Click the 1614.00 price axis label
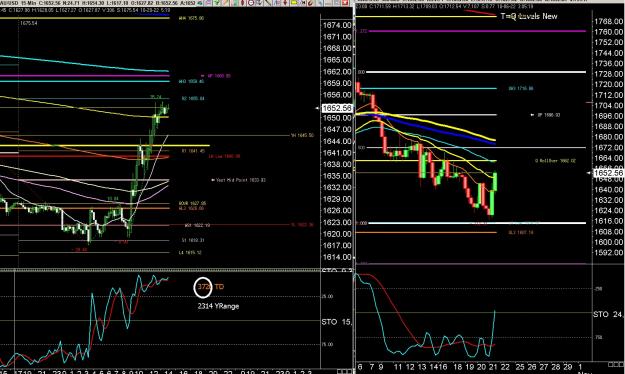This screenshot has height=374, width=625. pos(337,257)
